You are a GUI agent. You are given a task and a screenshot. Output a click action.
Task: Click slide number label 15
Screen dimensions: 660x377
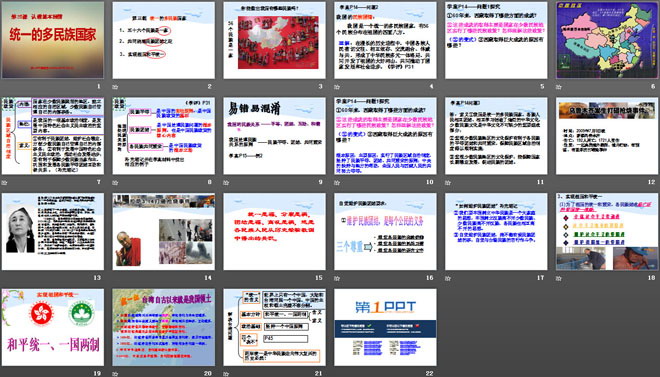coord(319,278)
